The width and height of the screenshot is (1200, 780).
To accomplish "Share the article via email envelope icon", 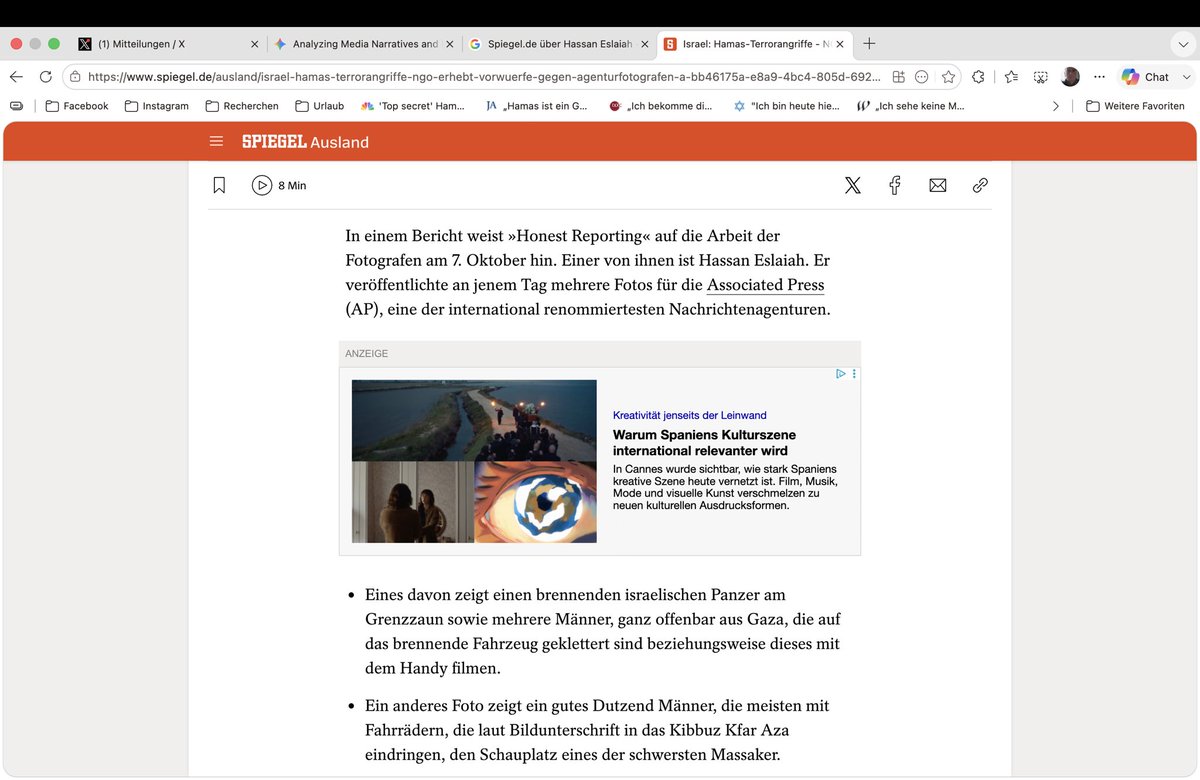I will (x=937, y=185).
